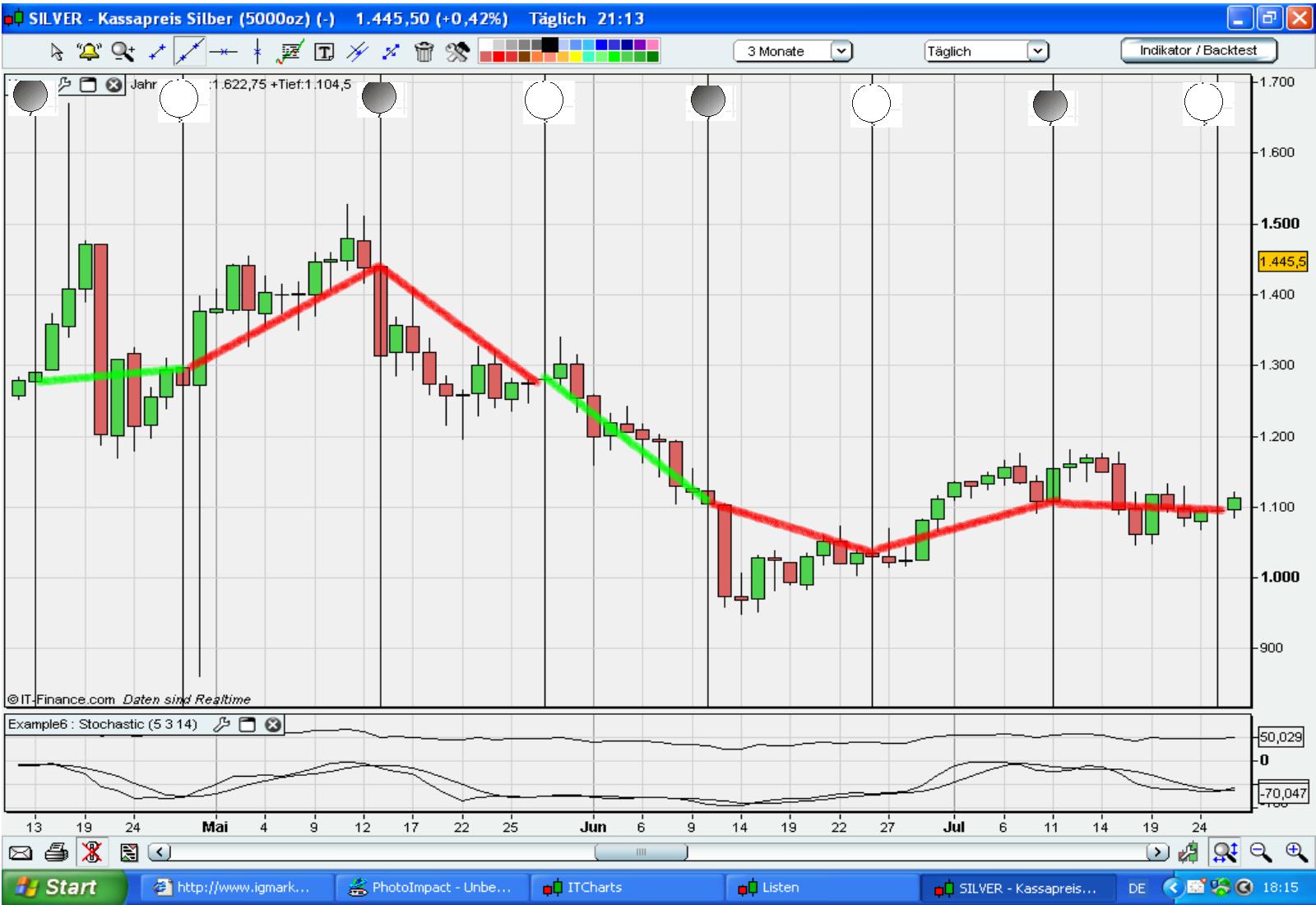
Task: Select the vertical line tool
Action: (x=257, y=52)
